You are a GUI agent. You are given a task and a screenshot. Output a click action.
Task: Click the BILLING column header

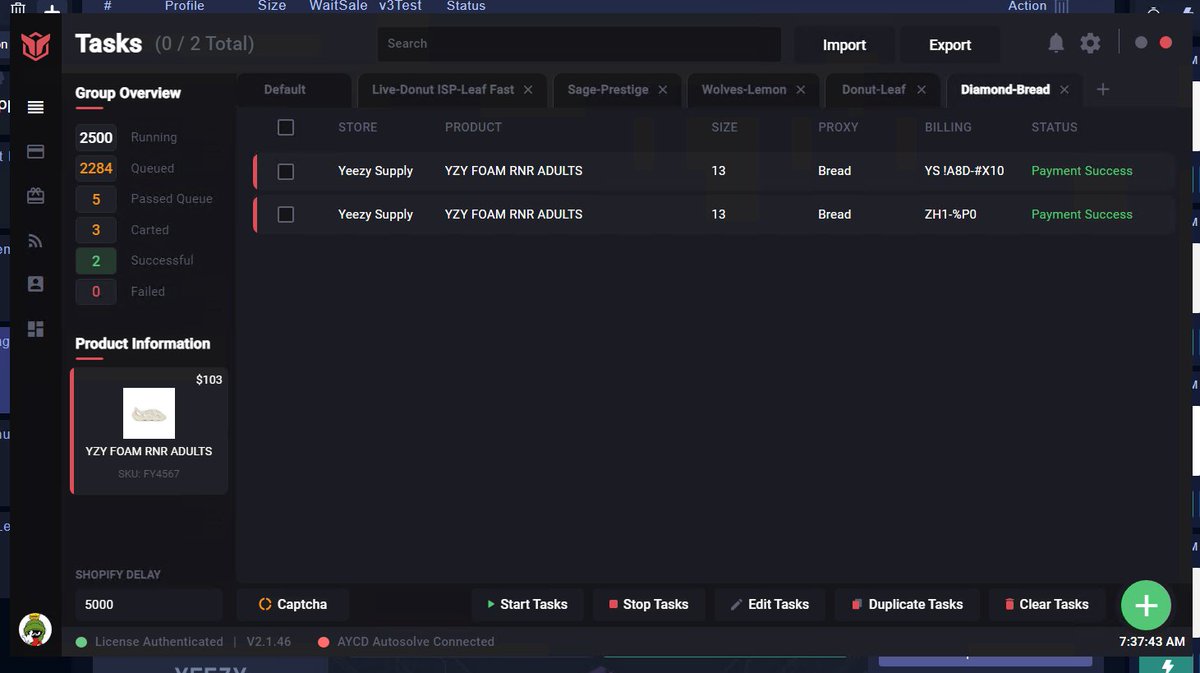click(x=948, y=128)
